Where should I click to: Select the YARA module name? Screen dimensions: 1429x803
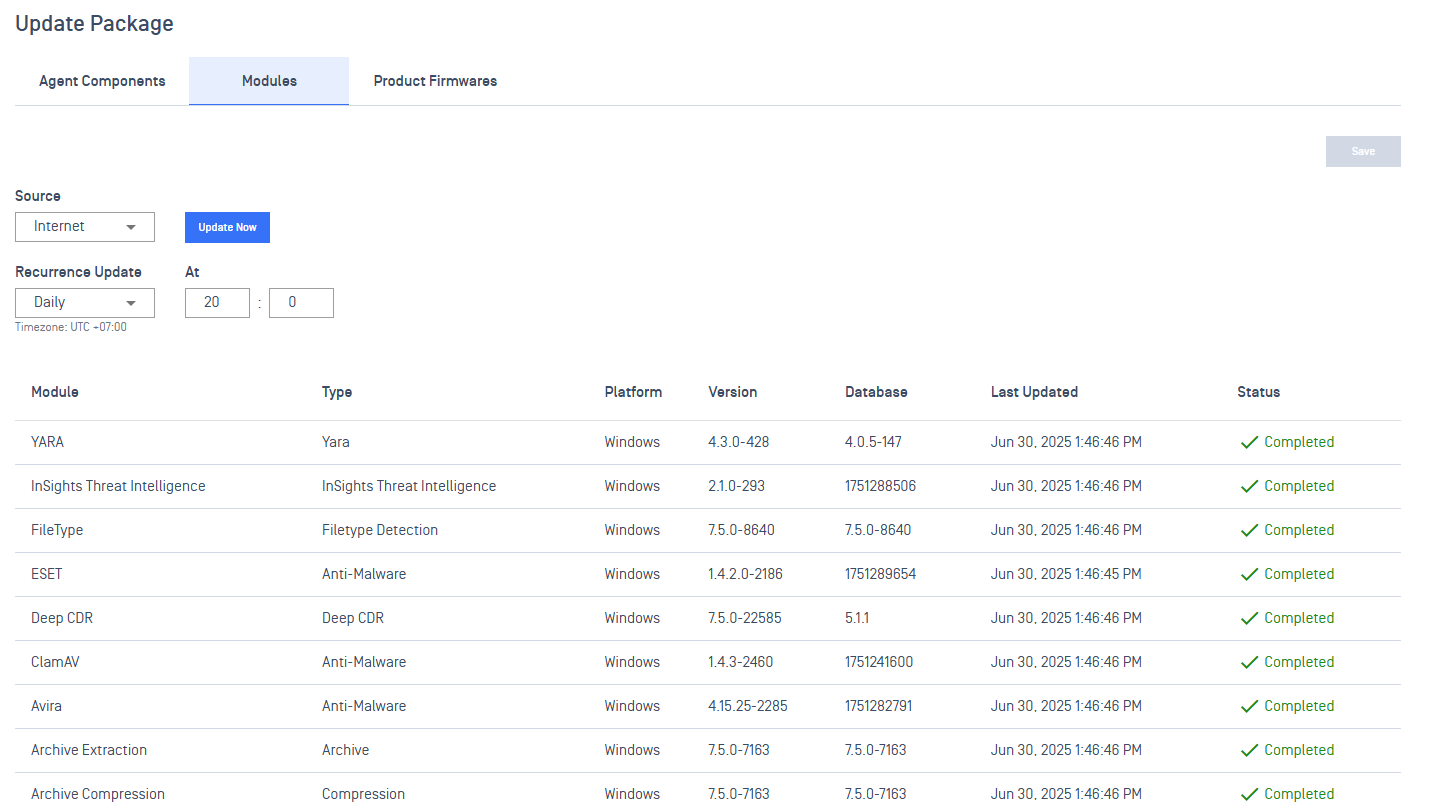point(47,442)
